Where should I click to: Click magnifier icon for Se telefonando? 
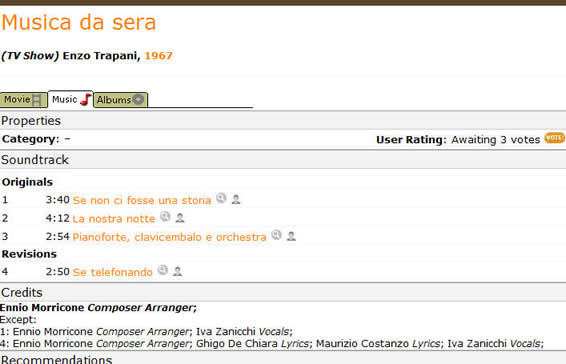pyautogui.click(x=163, y=270)
